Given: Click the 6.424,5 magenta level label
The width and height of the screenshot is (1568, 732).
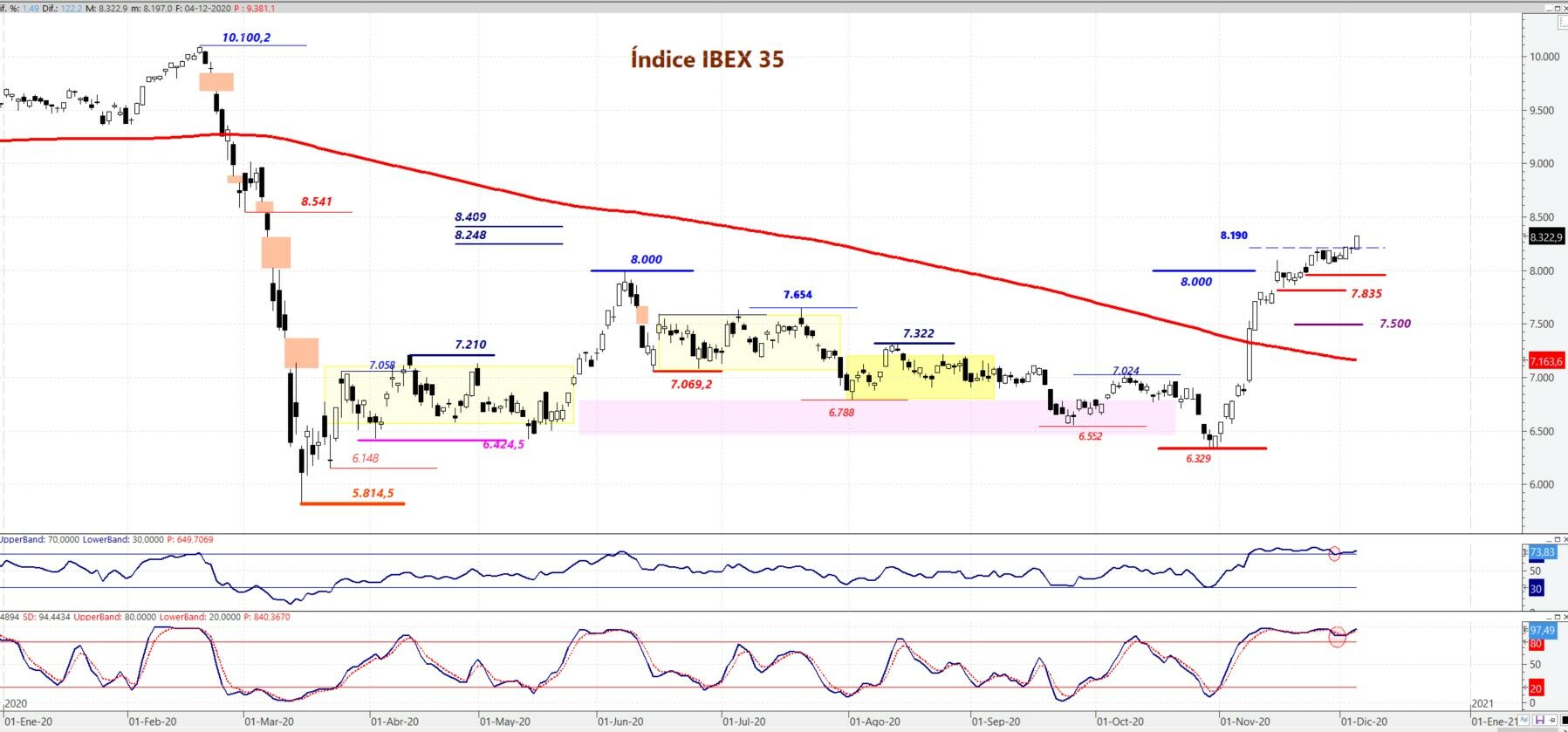Looking at the screenshot, I should pyautogui.click(x=503, y=445).
